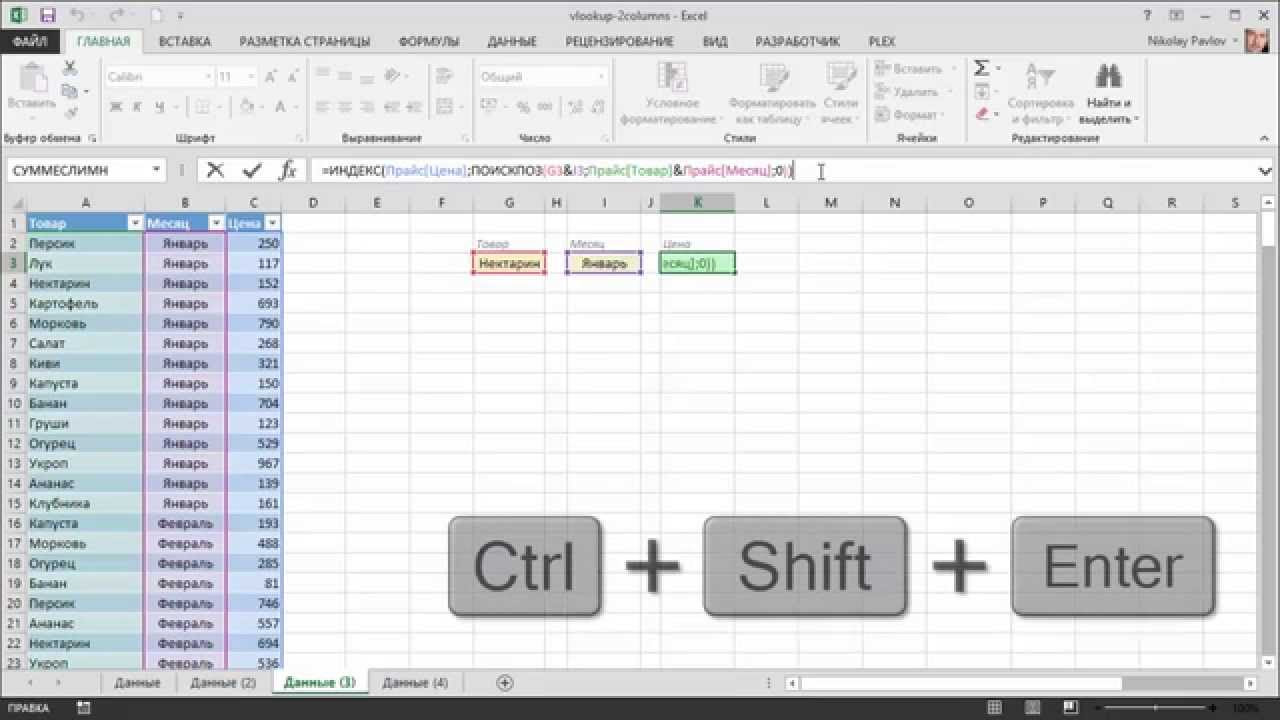
Task: Select the Данные (4) sheet tab
Action: click(415, 683)
